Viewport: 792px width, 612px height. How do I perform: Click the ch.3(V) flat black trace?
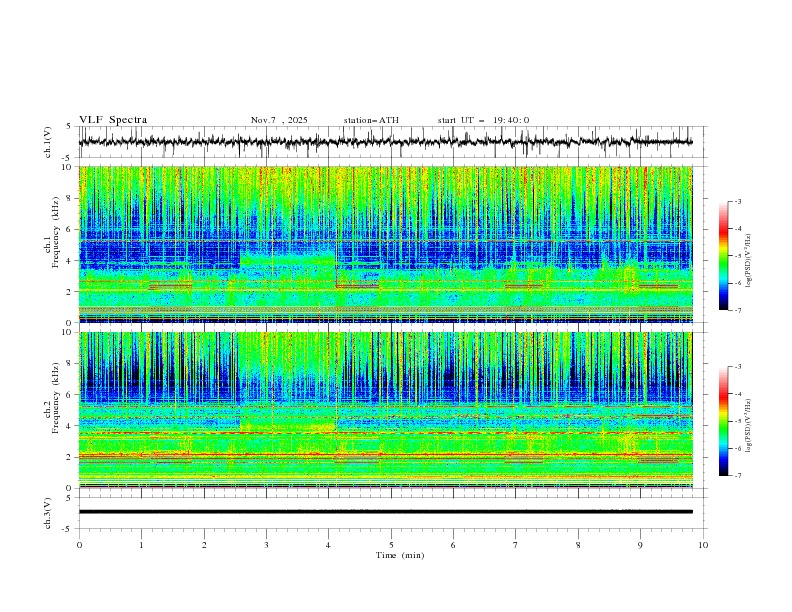(385, 512)
